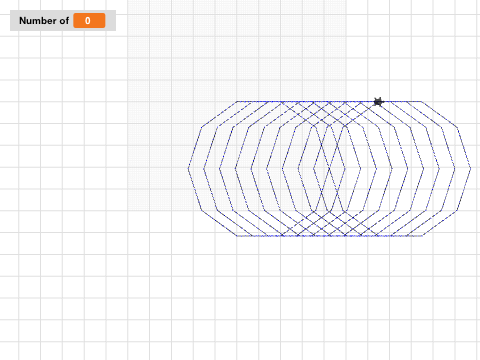Click the central diamond in the overlapping polygons
The width and height of the screenshot is (480, 360).
pyautogui.click(x=329, y=168)
